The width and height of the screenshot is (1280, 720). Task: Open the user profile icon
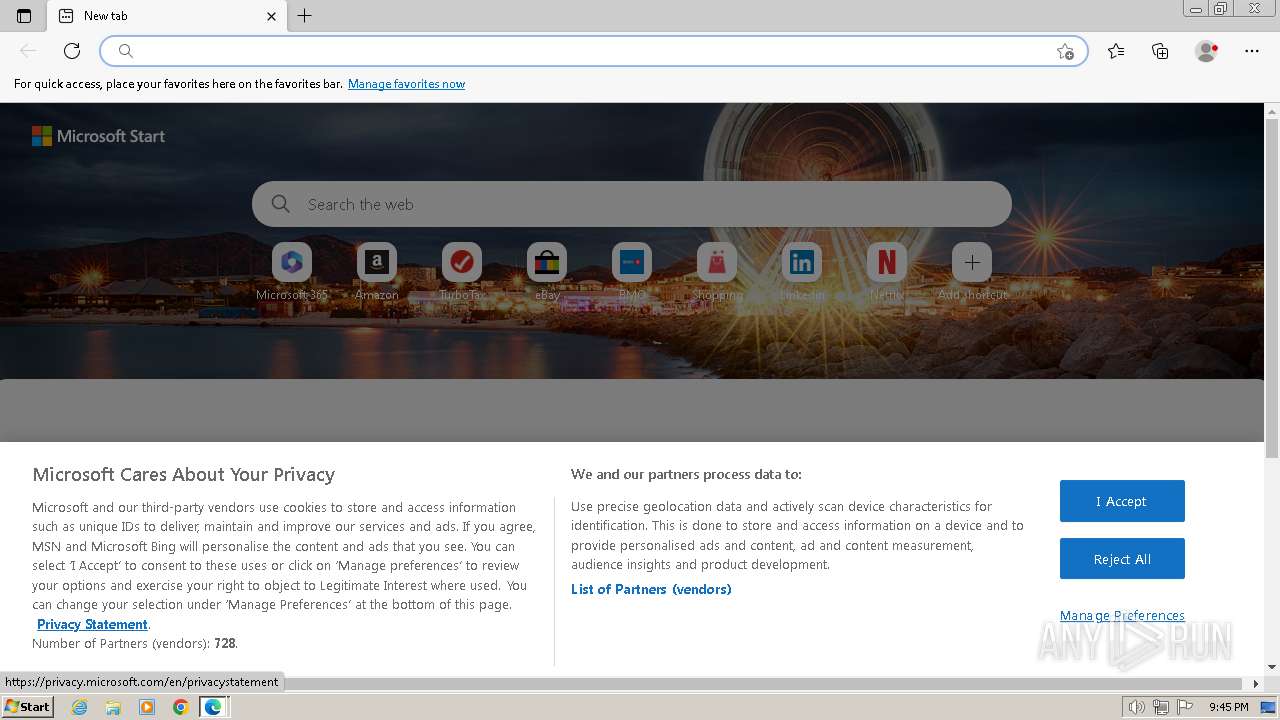(1206, 51)
